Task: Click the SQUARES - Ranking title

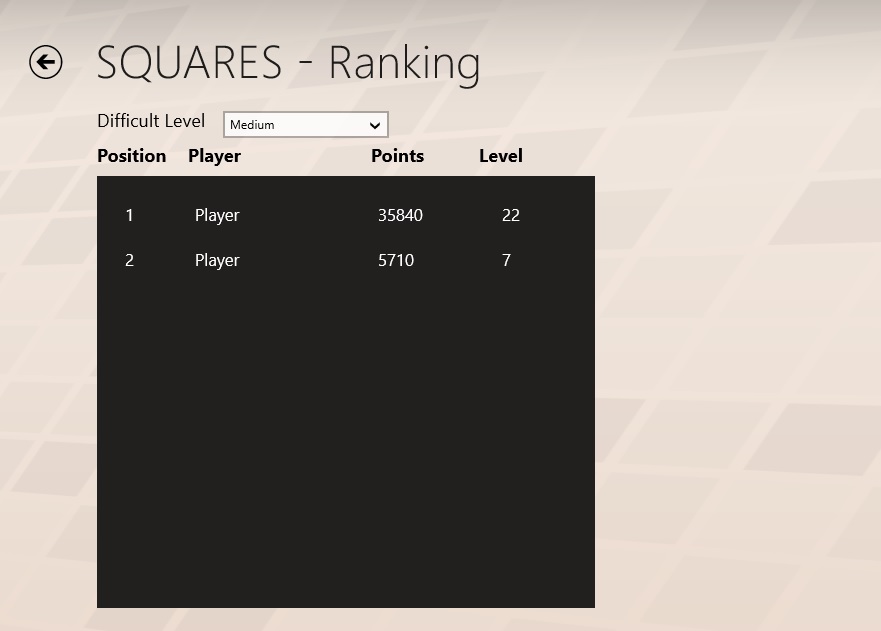Action: 288,63
